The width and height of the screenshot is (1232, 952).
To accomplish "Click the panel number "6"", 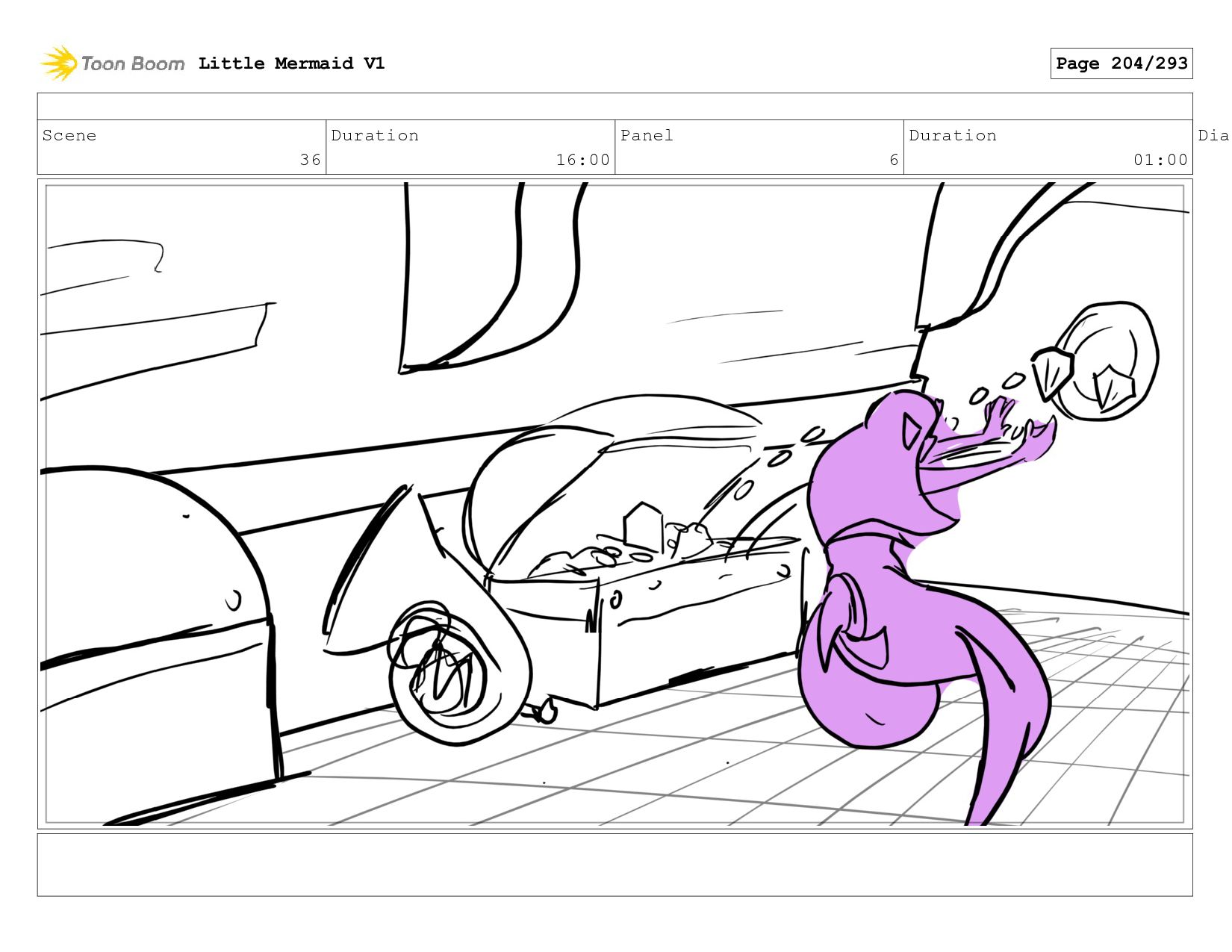I will coord(894,160).
